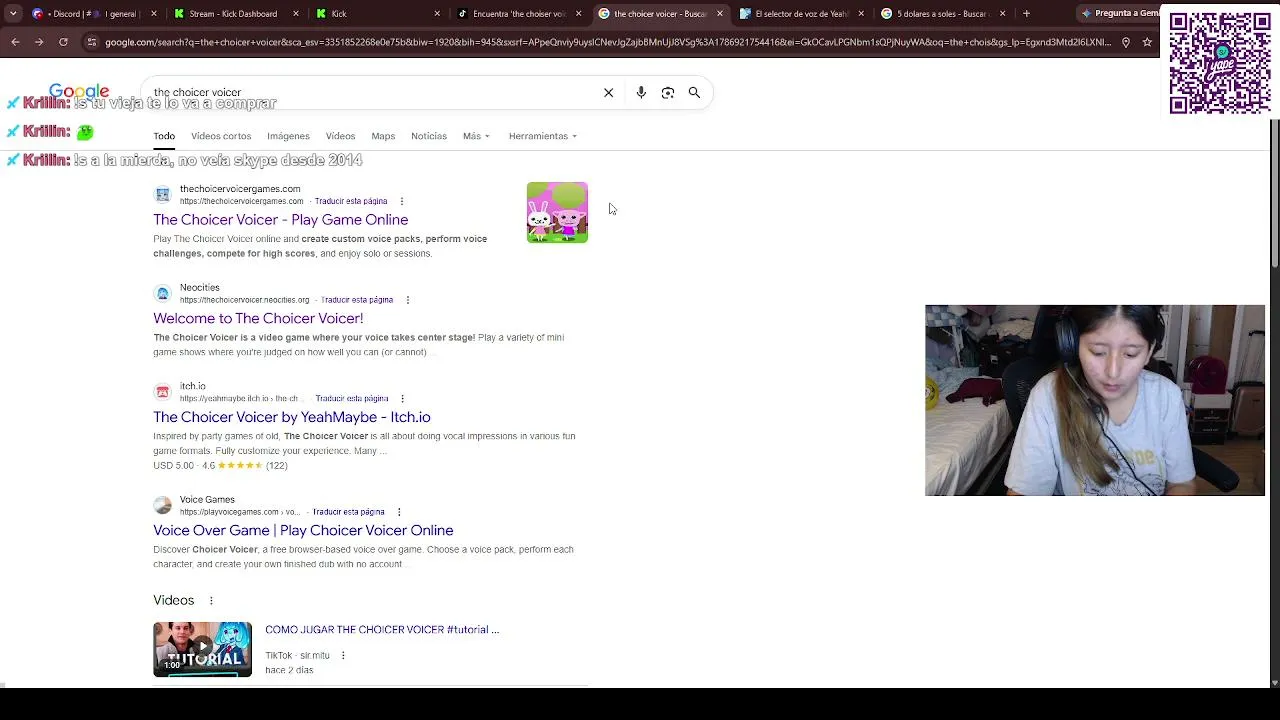Translate the Voice Games result page
The height and width of the screenshot is (720, 1280).
point(348,512)
